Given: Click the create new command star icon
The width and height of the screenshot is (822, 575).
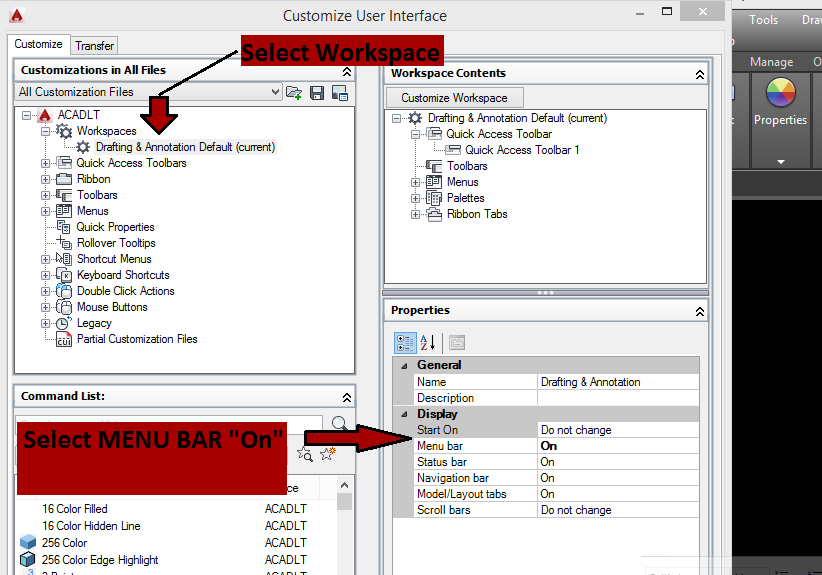Looking at the screenshot, I should click(x=327, y=454).
